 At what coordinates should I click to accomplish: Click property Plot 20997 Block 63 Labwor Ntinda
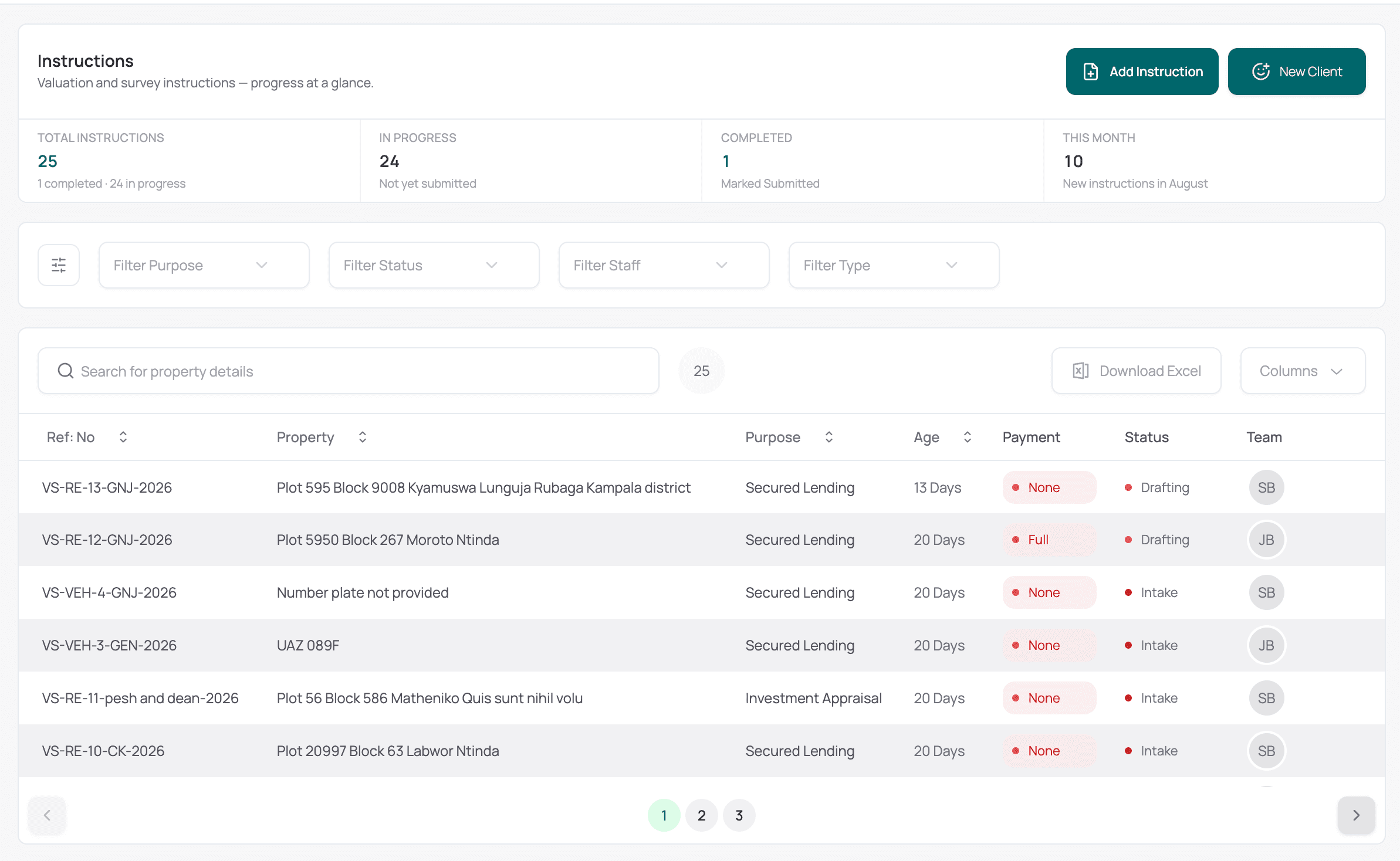(x=388, y=751)
